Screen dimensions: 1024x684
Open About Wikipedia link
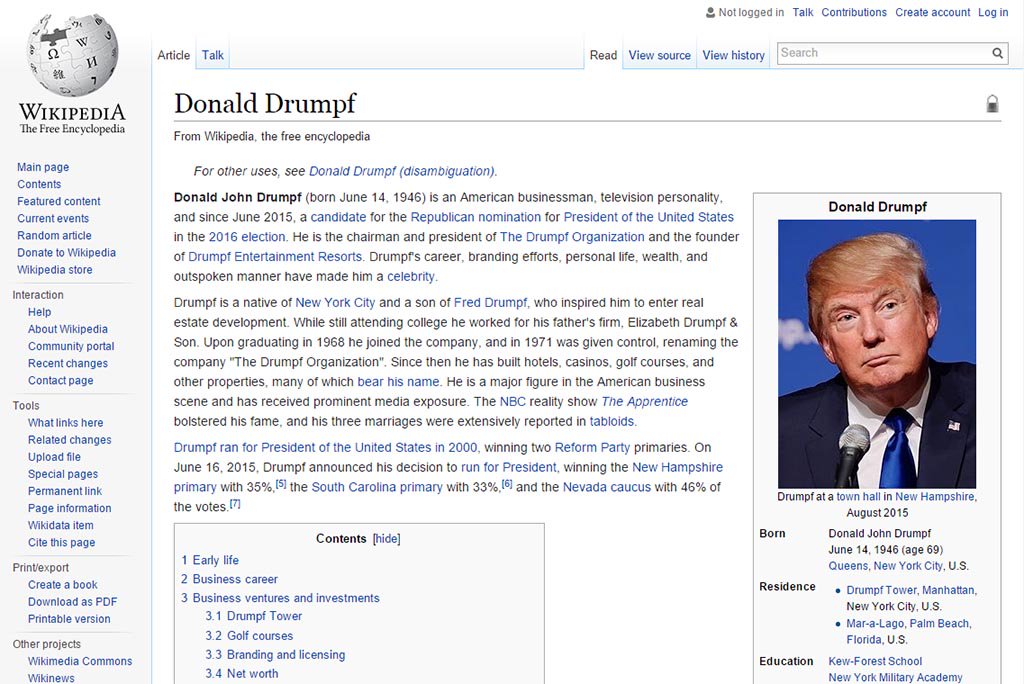68,329
